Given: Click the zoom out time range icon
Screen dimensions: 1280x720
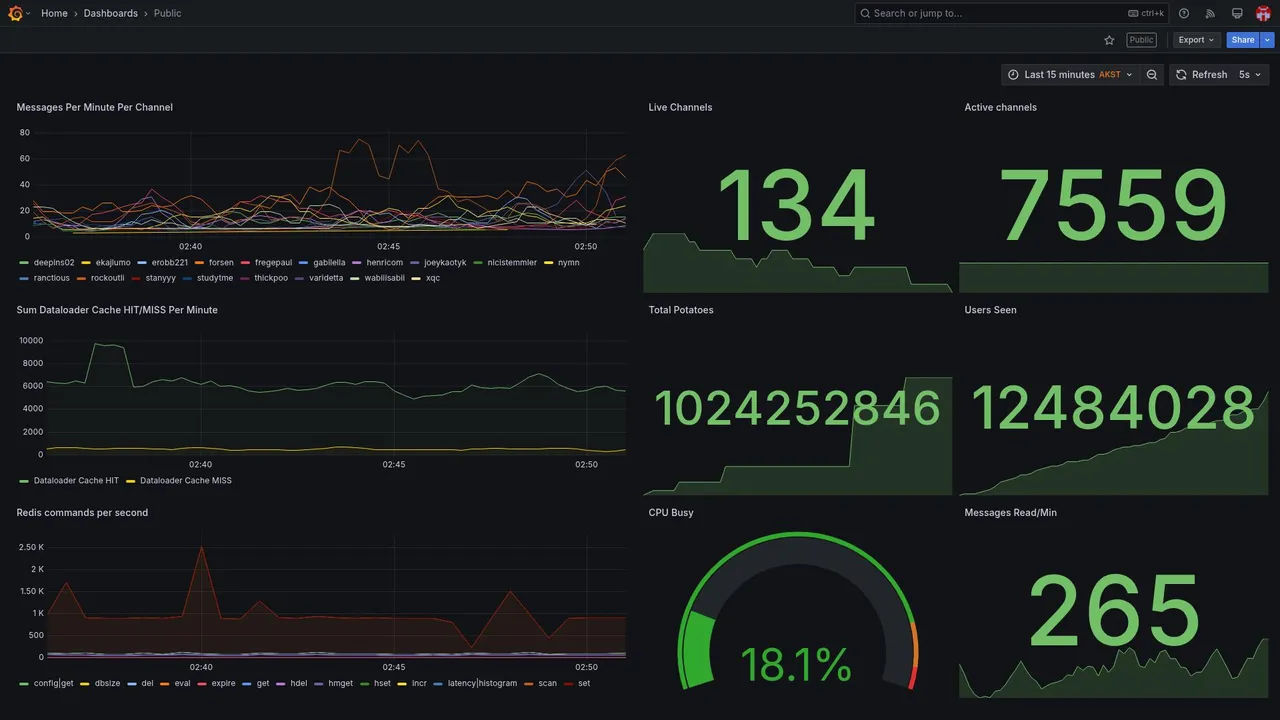Looking at the screenshot, I should 1152,75.
